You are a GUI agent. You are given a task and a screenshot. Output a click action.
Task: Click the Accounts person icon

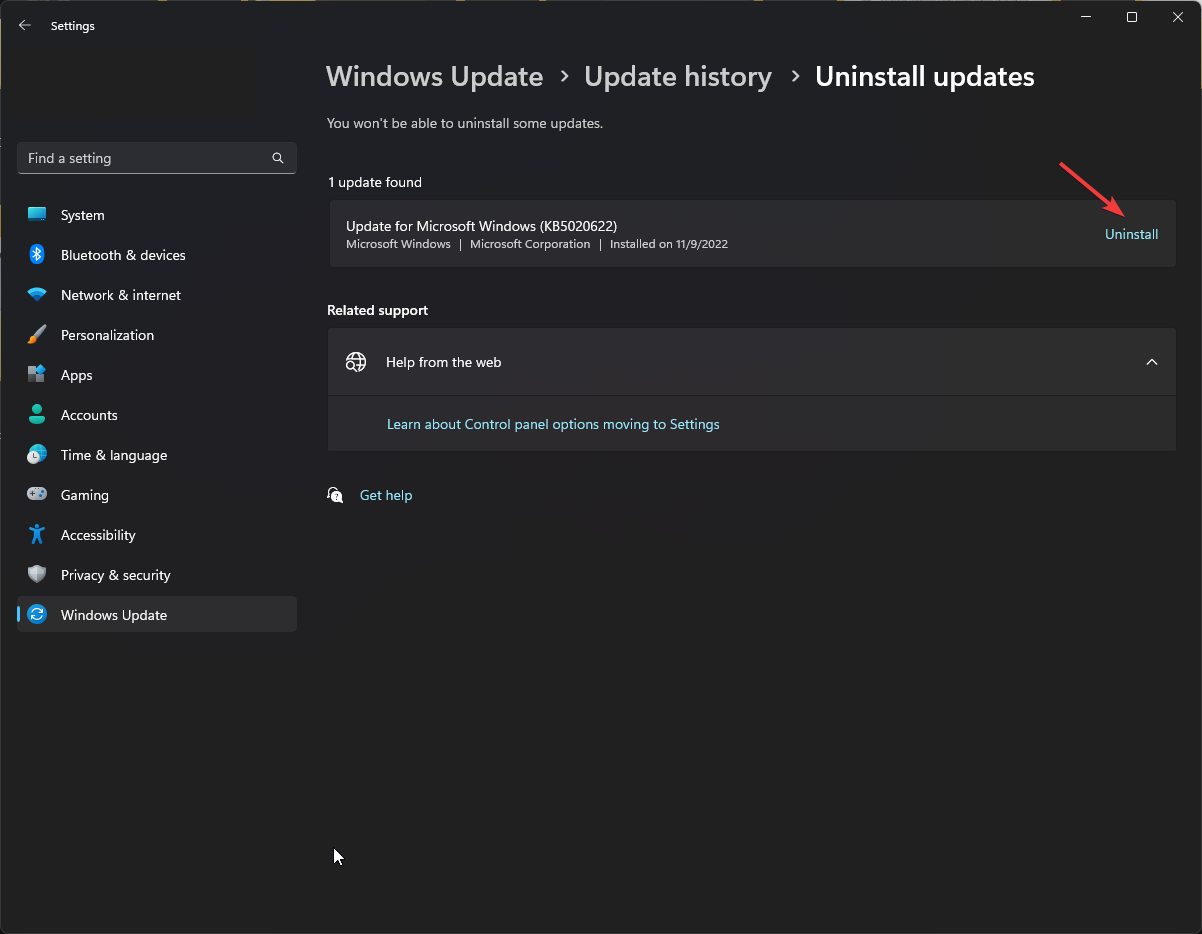[x=37, y=415]
